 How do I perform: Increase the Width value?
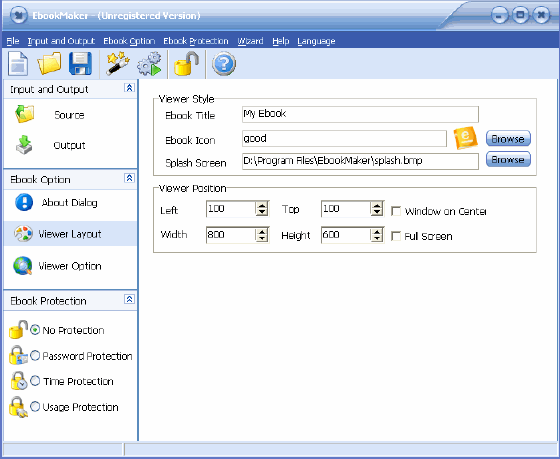[x=262, y=231]
